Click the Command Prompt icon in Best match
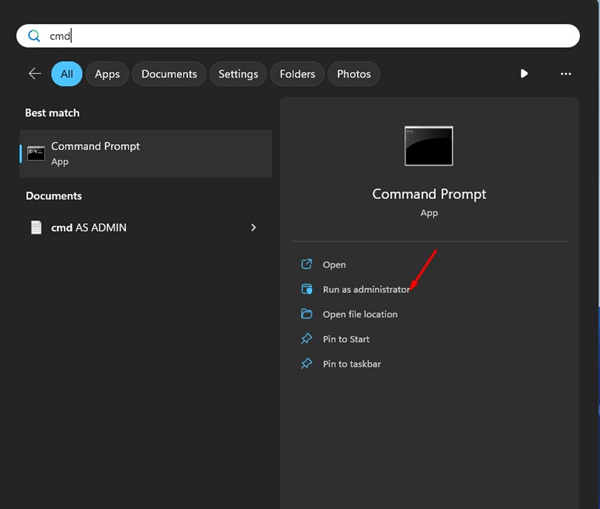The width and height of the screenshot is (600, 509). pos(36,153)
